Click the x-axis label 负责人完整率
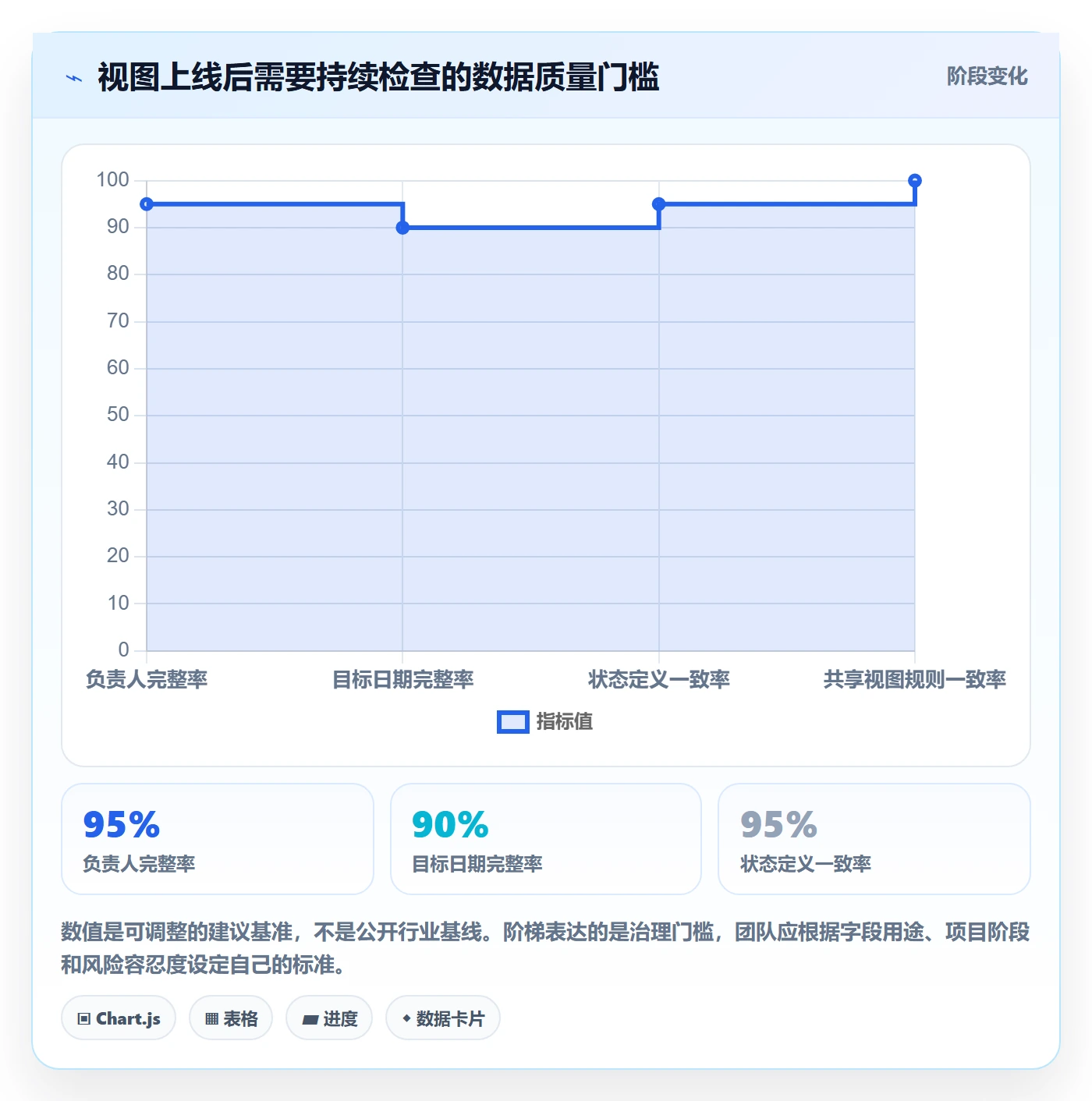1092x1101 pixels. (147, 679)
